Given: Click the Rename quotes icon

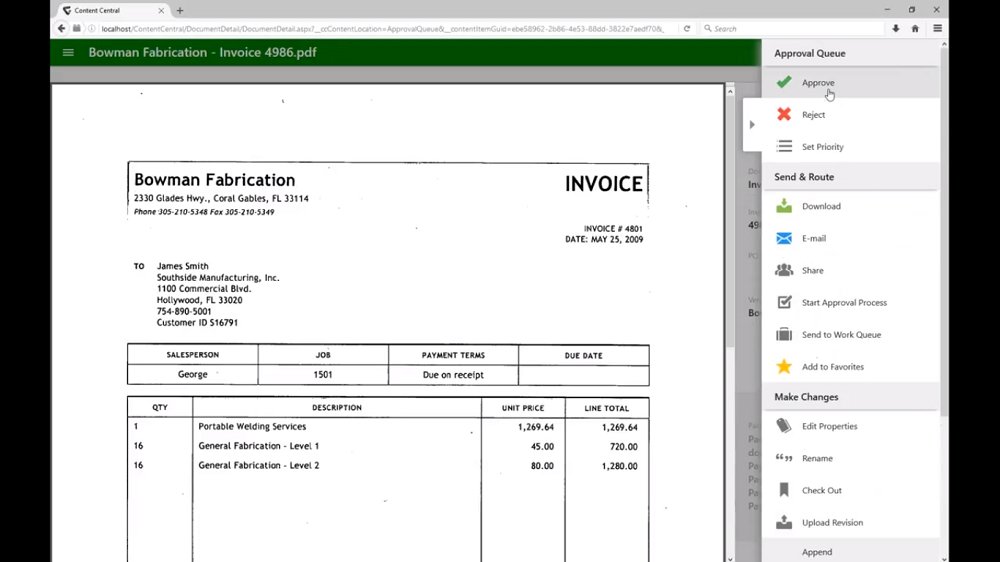Looking at the screenshot, I should click(784, 458).
